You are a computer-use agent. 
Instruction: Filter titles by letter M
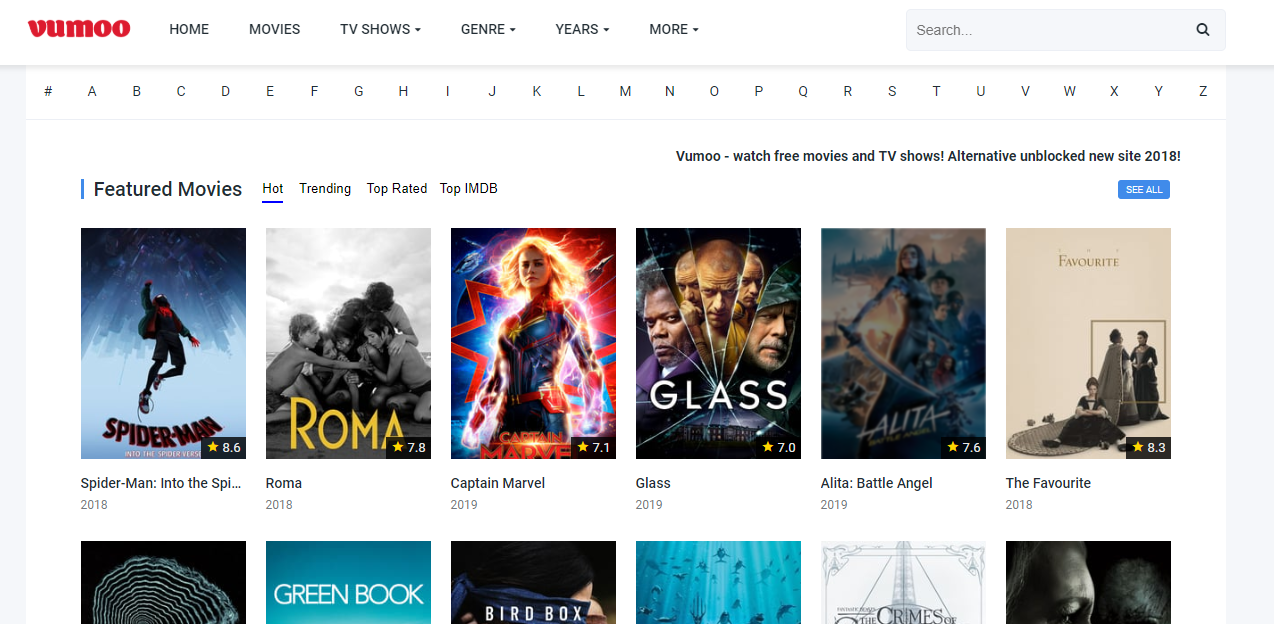coord(625,91)
